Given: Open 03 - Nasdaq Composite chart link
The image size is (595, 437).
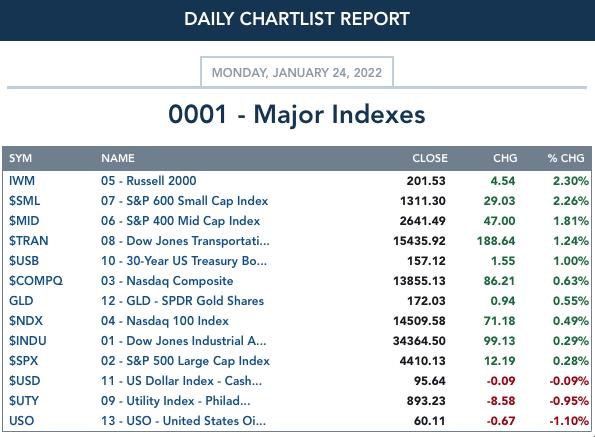Looking at the screenshot, I should click(167, 281).
